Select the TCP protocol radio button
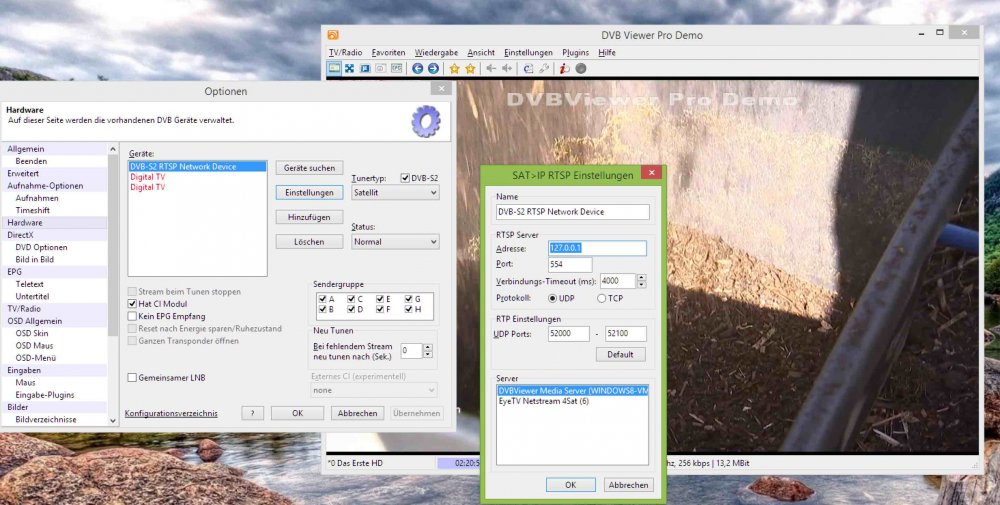 pos(602,298)
